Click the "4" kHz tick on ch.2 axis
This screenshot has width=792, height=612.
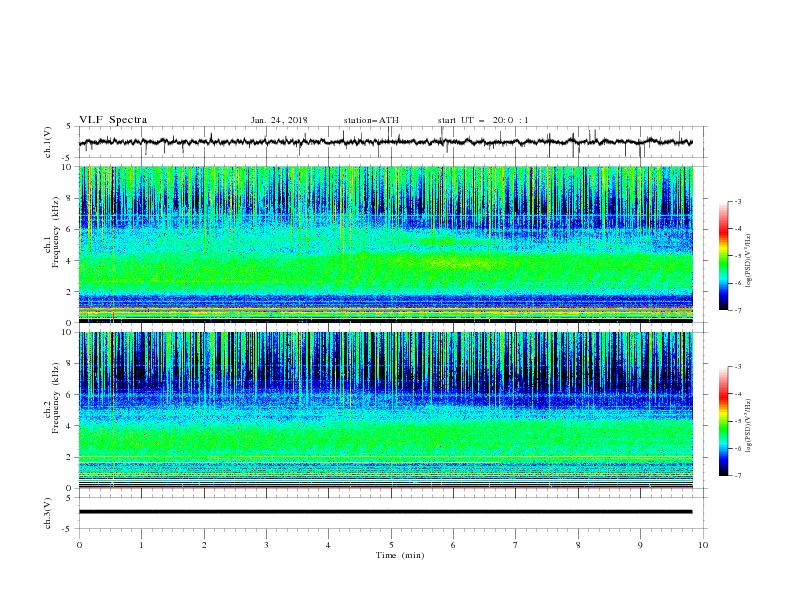70,426
